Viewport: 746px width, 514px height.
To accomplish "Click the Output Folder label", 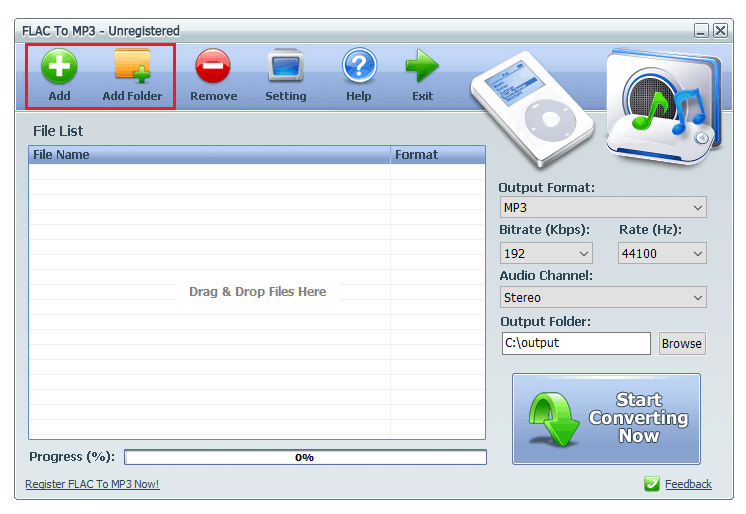I will pyautogui.click(x=546, y=322).
